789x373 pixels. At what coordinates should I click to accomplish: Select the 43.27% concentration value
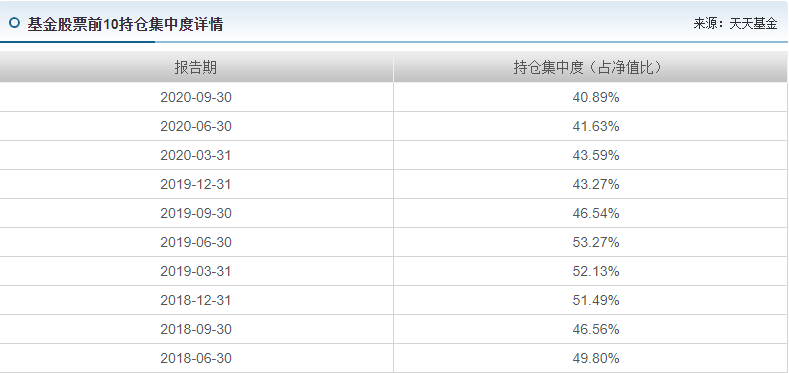(x=596, y=184)
